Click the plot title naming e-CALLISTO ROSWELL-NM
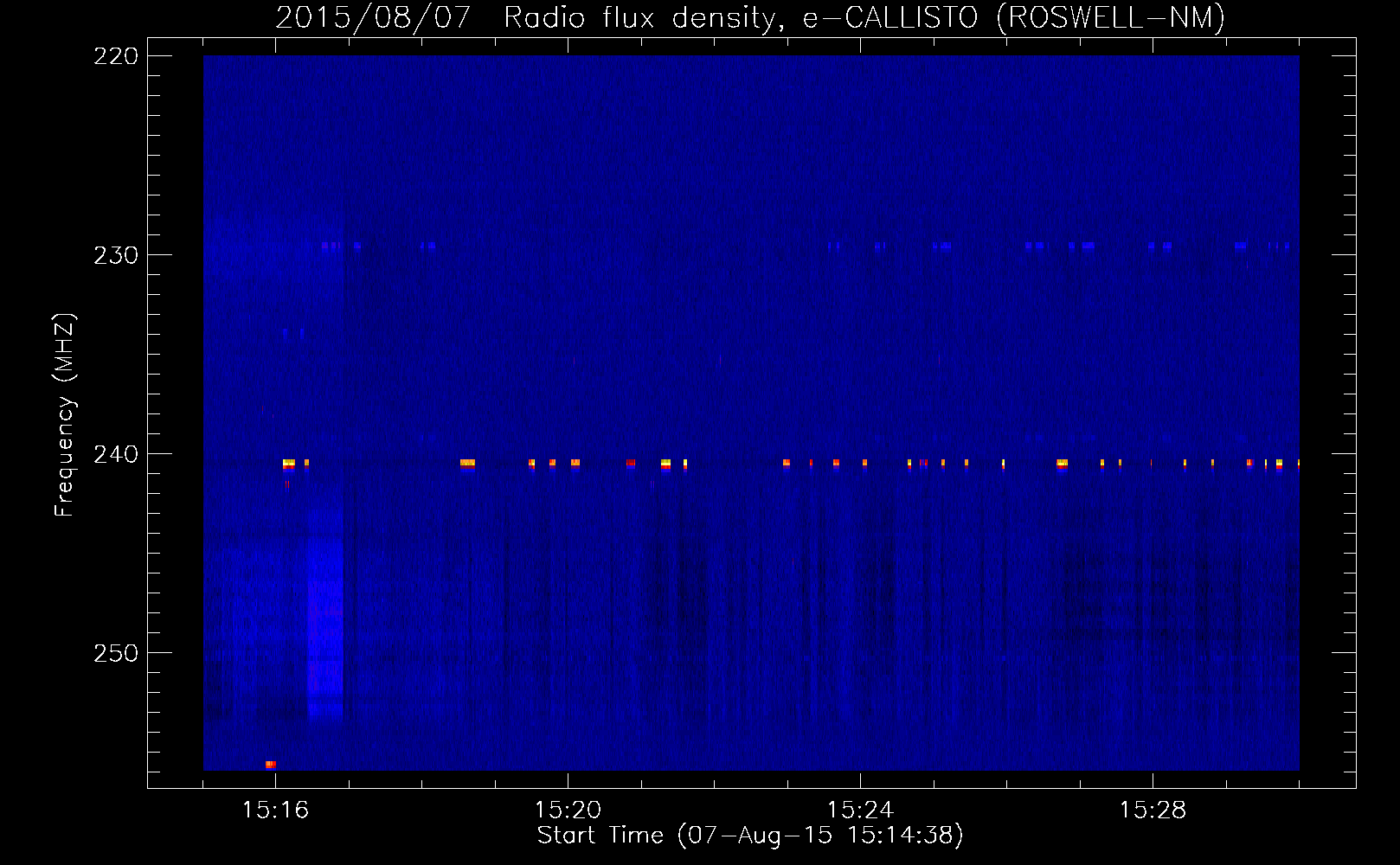 pyautogui.click(x=750, y=17)
